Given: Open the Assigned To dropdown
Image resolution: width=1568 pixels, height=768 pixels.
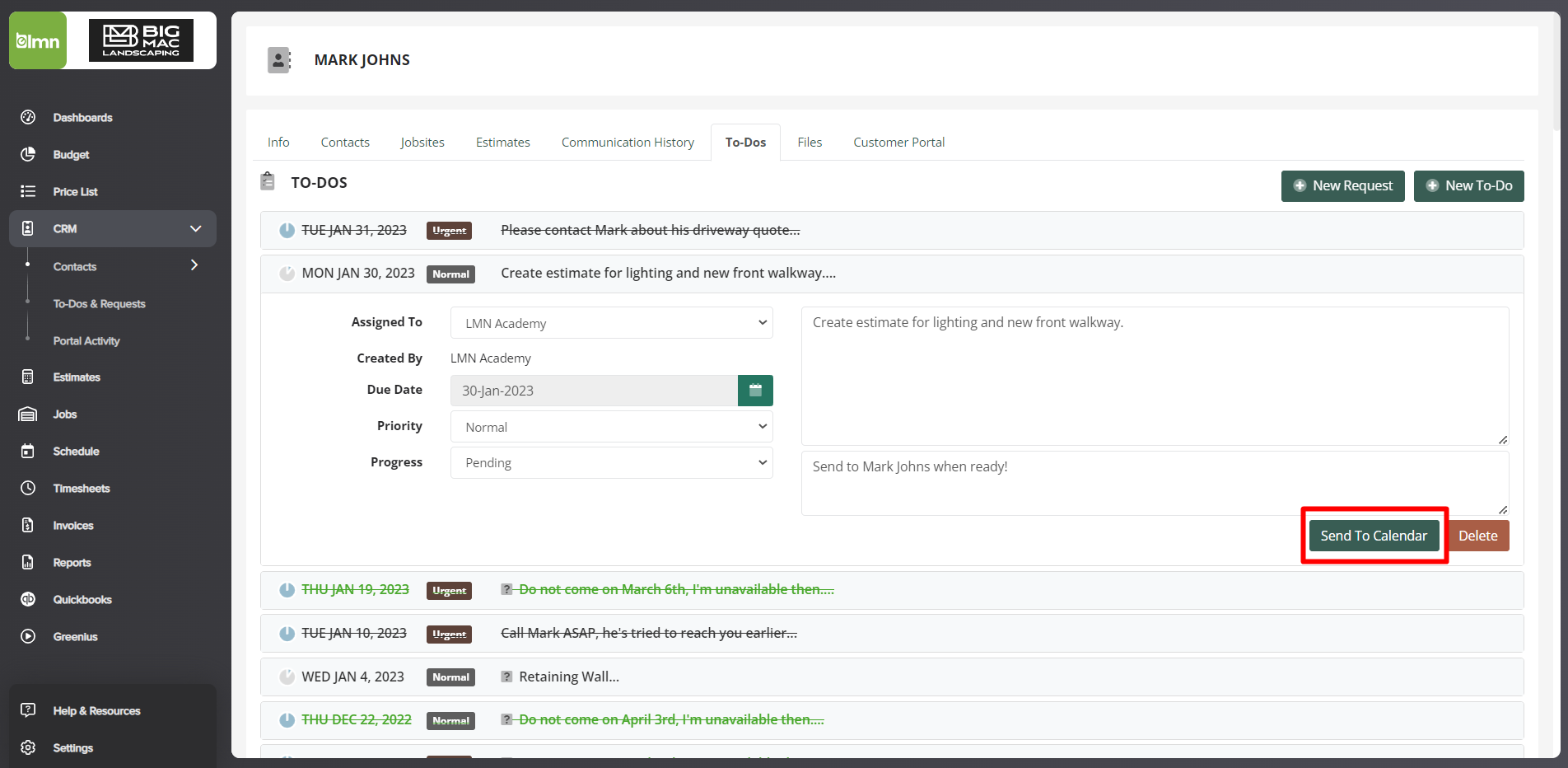Looking at the screenshot, I should [x=611, y=323].
